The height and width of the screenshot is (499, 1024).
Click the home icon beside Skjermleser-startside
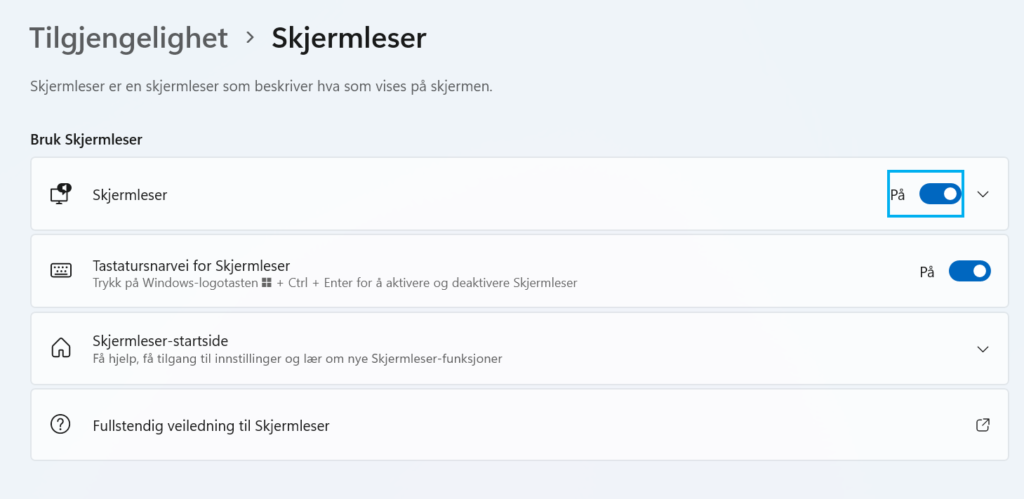(x=61, y=348)
